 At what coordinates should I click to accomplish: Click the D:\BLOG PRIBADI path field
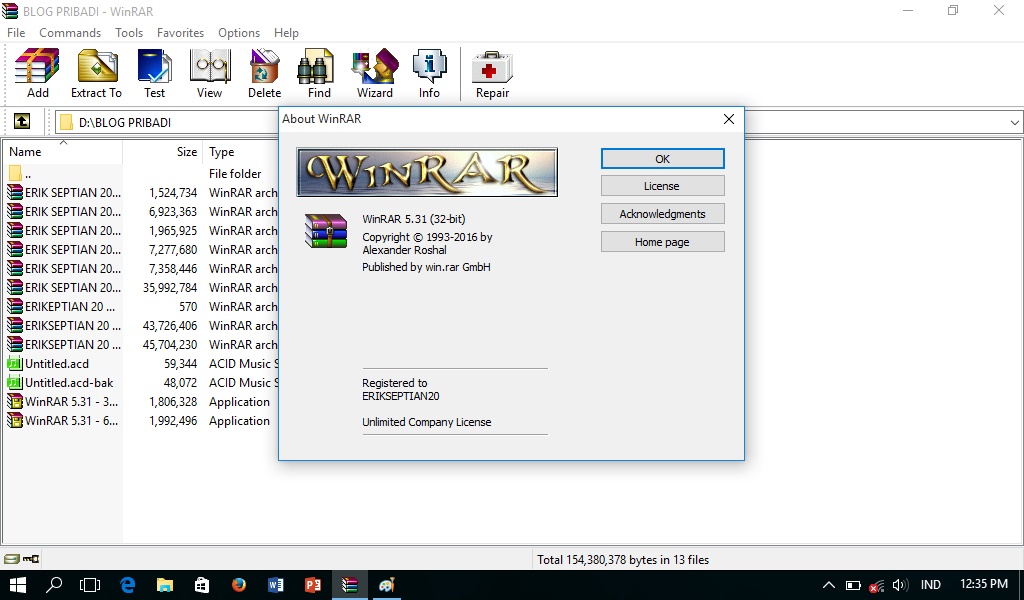click(x=167, y=122)
